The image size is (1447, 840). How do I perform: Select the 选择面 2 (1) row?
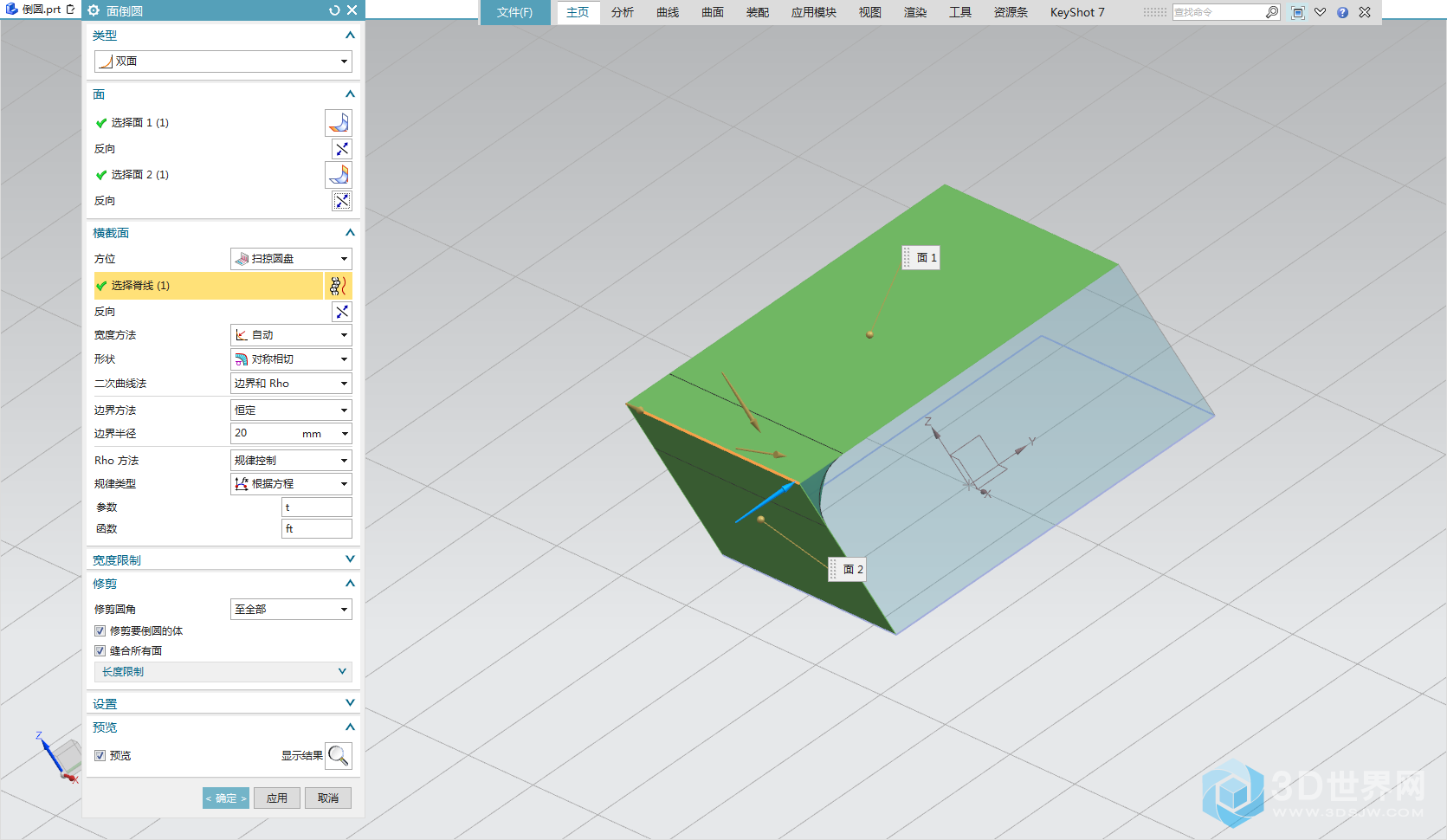click(208, 175)
